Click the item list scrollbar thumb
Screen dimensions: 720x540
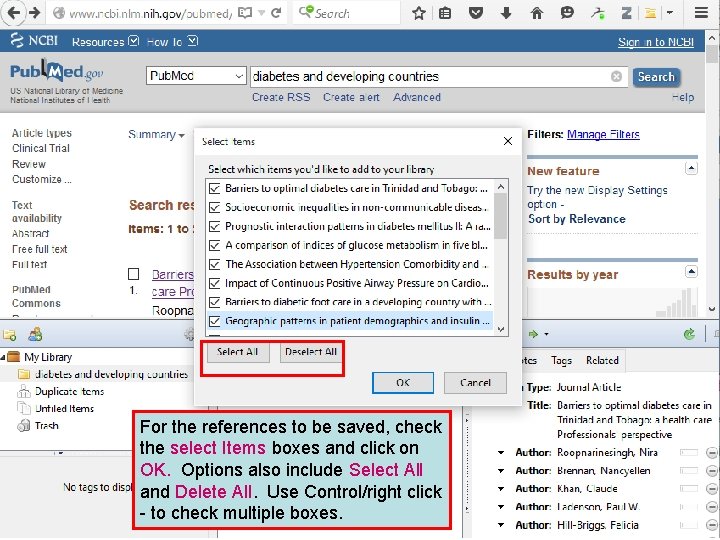point(501,216)
